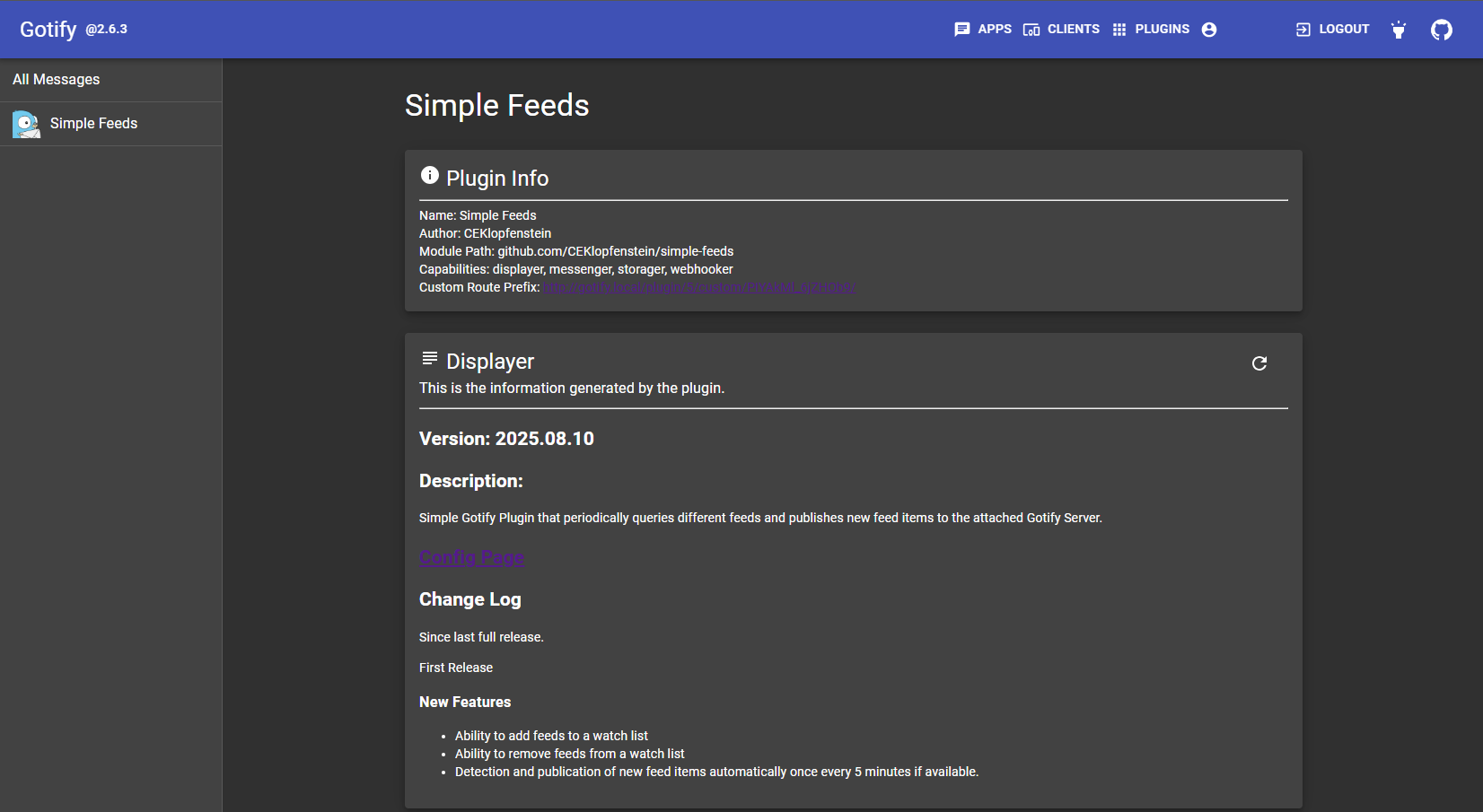Viewport: 1483px width, 812px height.
Task: Select Simple Feeds in the sidebar
Action: pyautogui.click(x=110, y=124)
